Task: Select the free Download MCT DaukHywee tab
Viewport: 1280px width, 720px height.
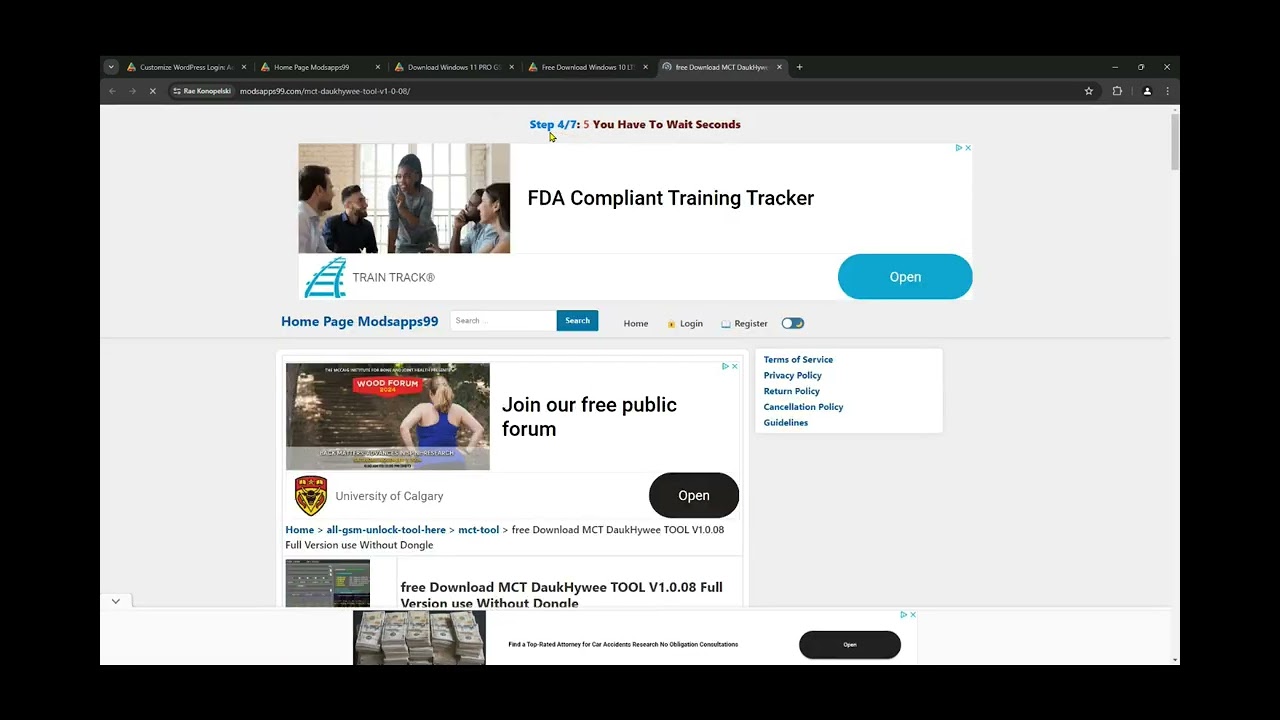Action: (x=721, y=67)
